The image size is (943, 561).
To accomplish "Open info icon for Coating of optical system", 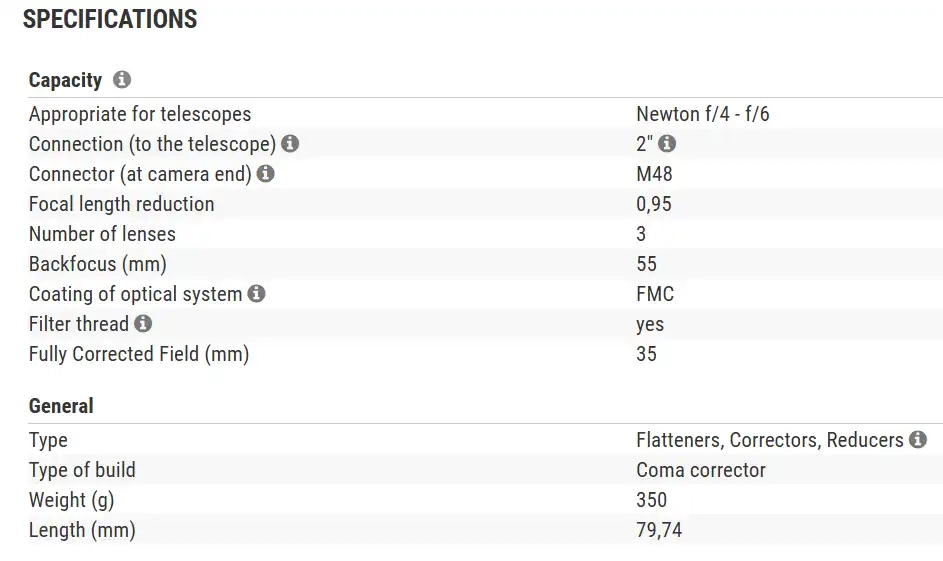I will pyautogui.click(x=256, y=294).
